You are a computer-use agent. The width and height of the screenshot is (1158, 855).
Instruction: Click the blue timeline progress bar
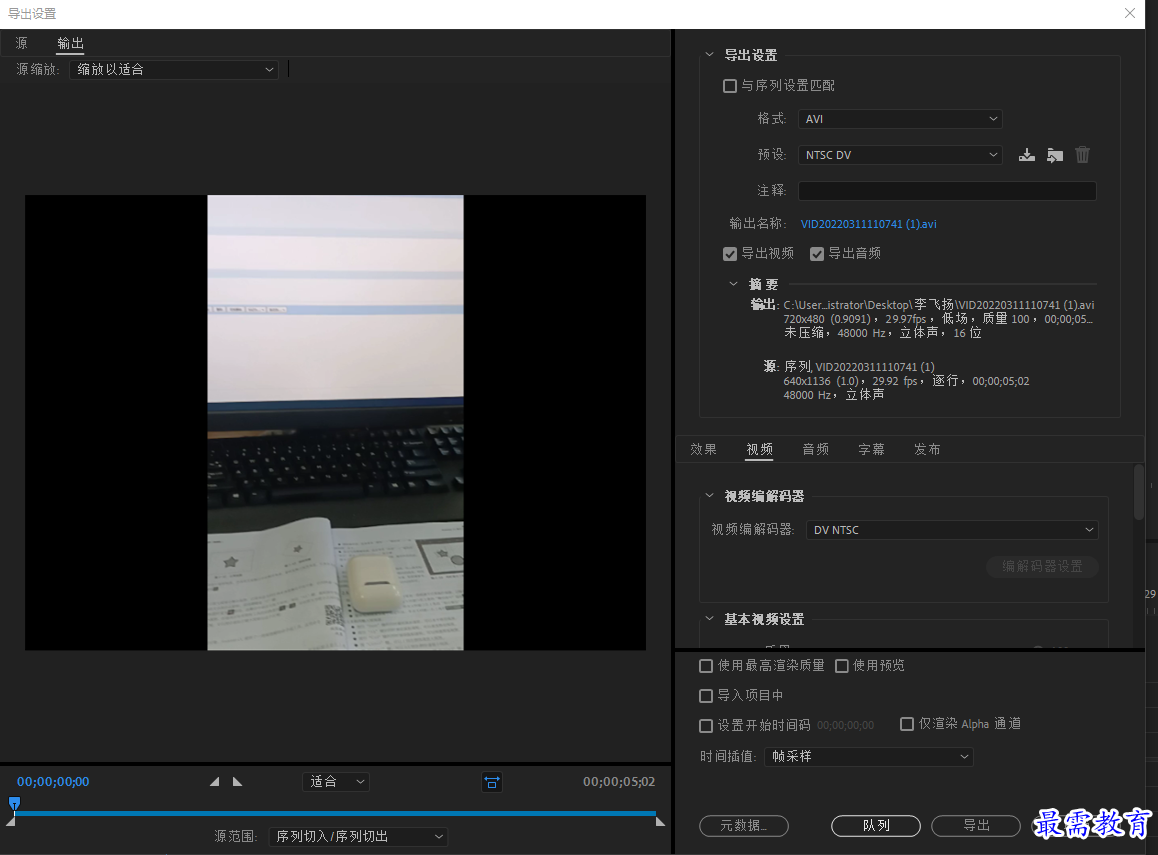click(x=335, y=813)
